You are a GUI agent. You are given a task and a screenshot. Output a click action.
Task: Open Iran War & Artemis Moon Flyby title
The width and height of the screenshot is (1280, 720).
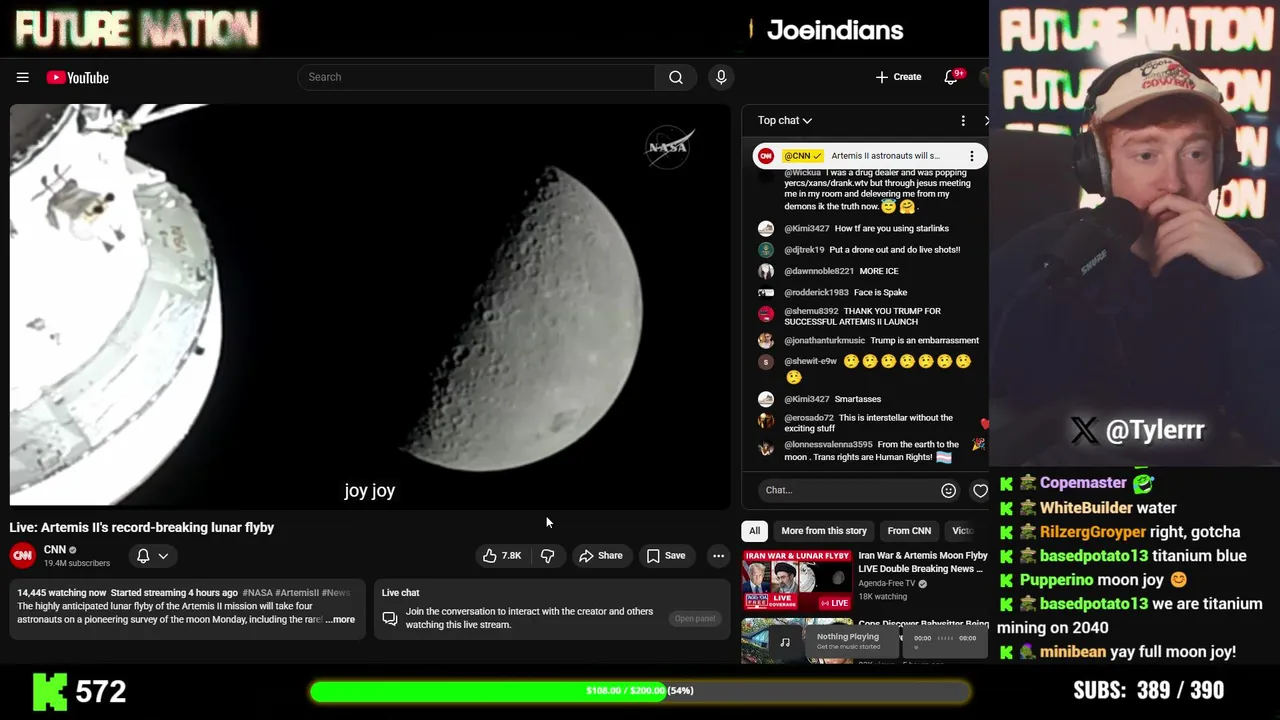click(x=923, y=562)
